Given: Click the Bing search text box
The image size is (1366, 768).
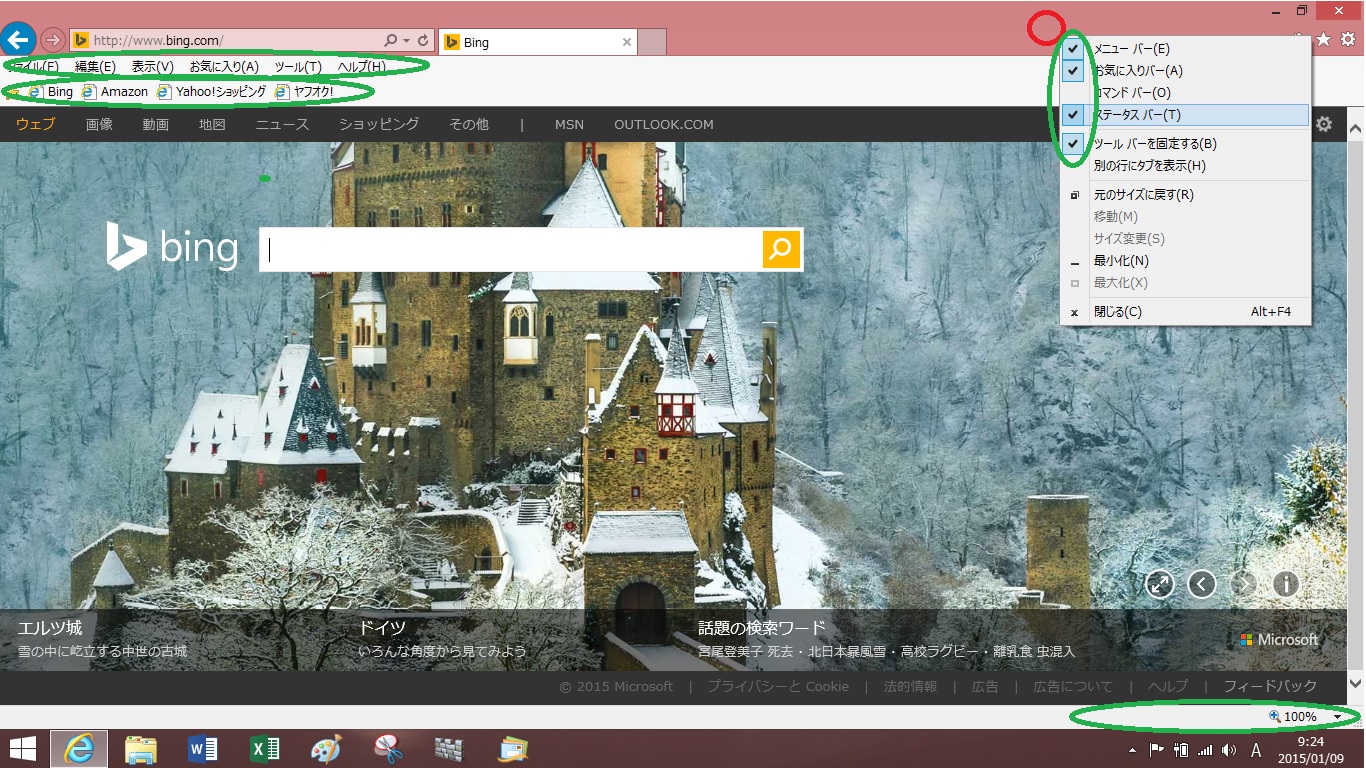Looking at the screenshot, I should coord(511,249).
